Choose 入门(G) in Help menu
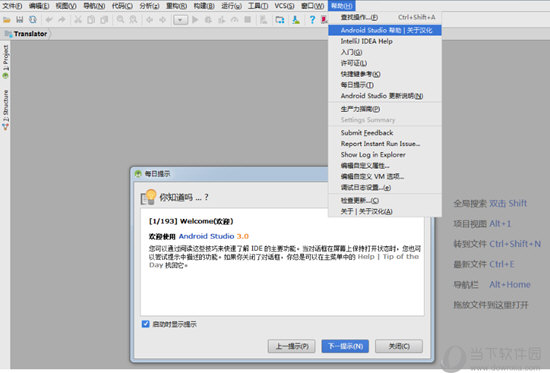This screenshot has width=550, height=373. (x=385, y=52)
